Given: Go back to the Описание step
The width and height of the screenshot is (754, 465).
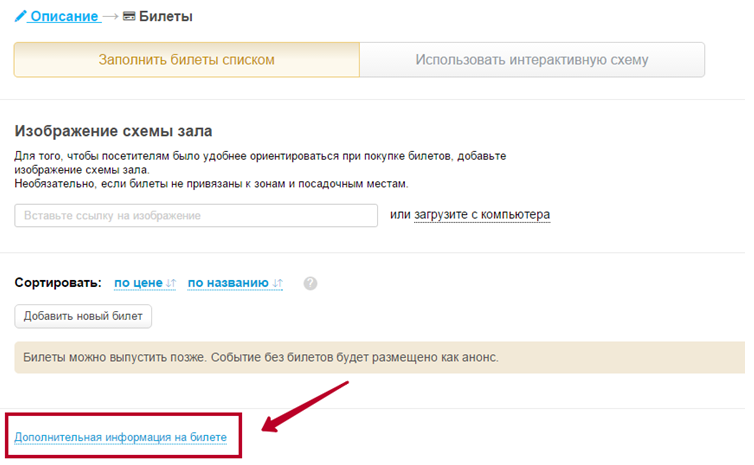Looking at the screenshot, I should tap(64, 16).
